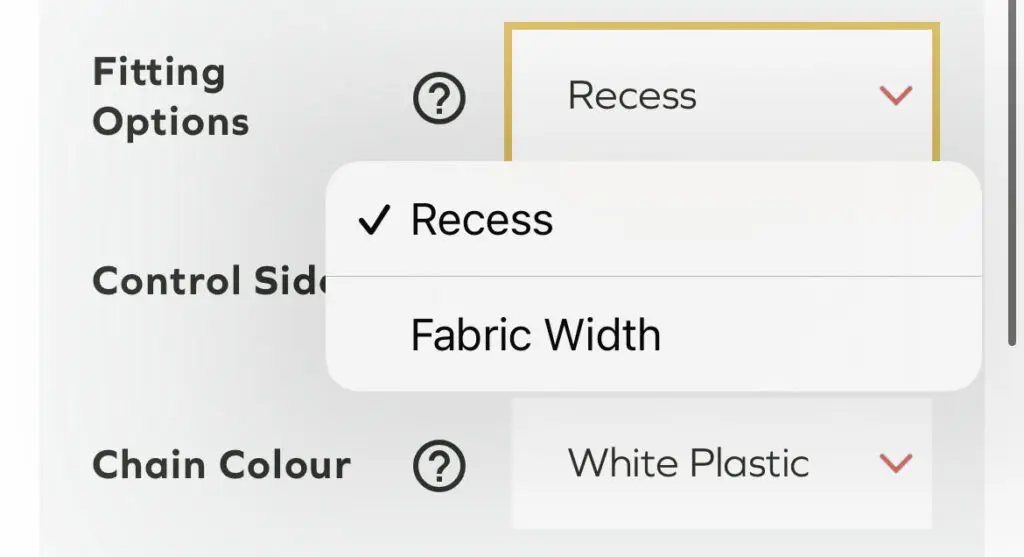Click the red chevron in the Fitting Options field
Image resolution: width=1024 pixels, height=557 pixels.
pyautogui.click(x=895, y=96)
